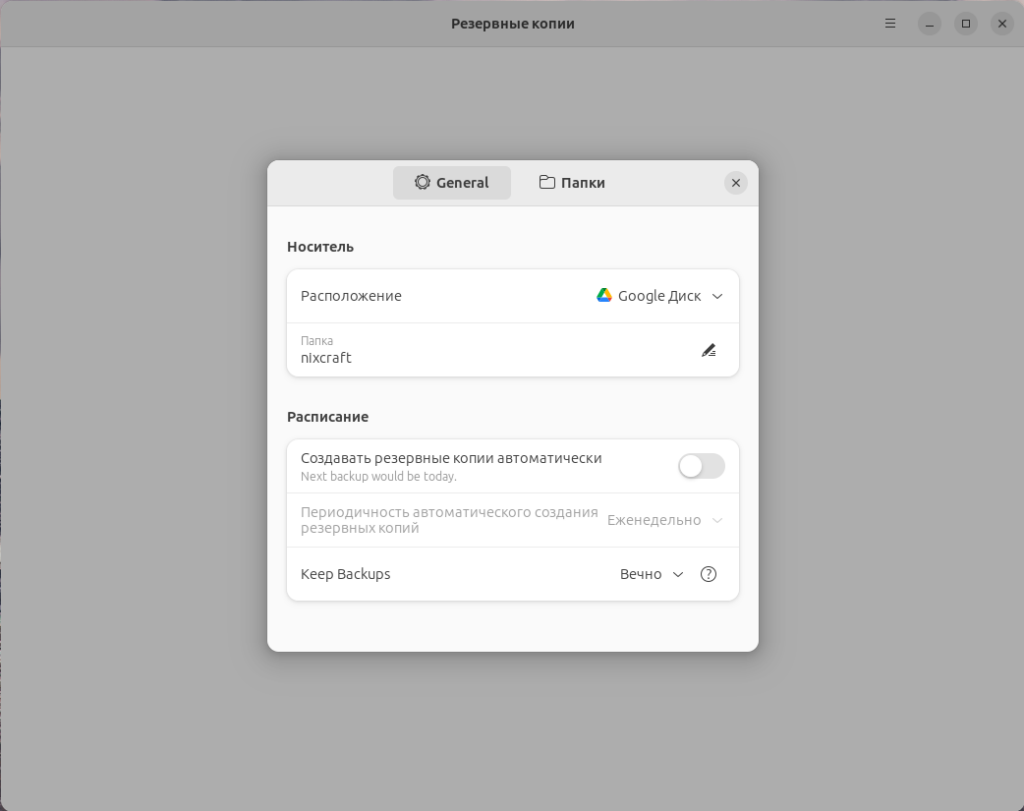Click the folder icon on Папки tab
Viewport: 1024px width, 811px height.
547,182
